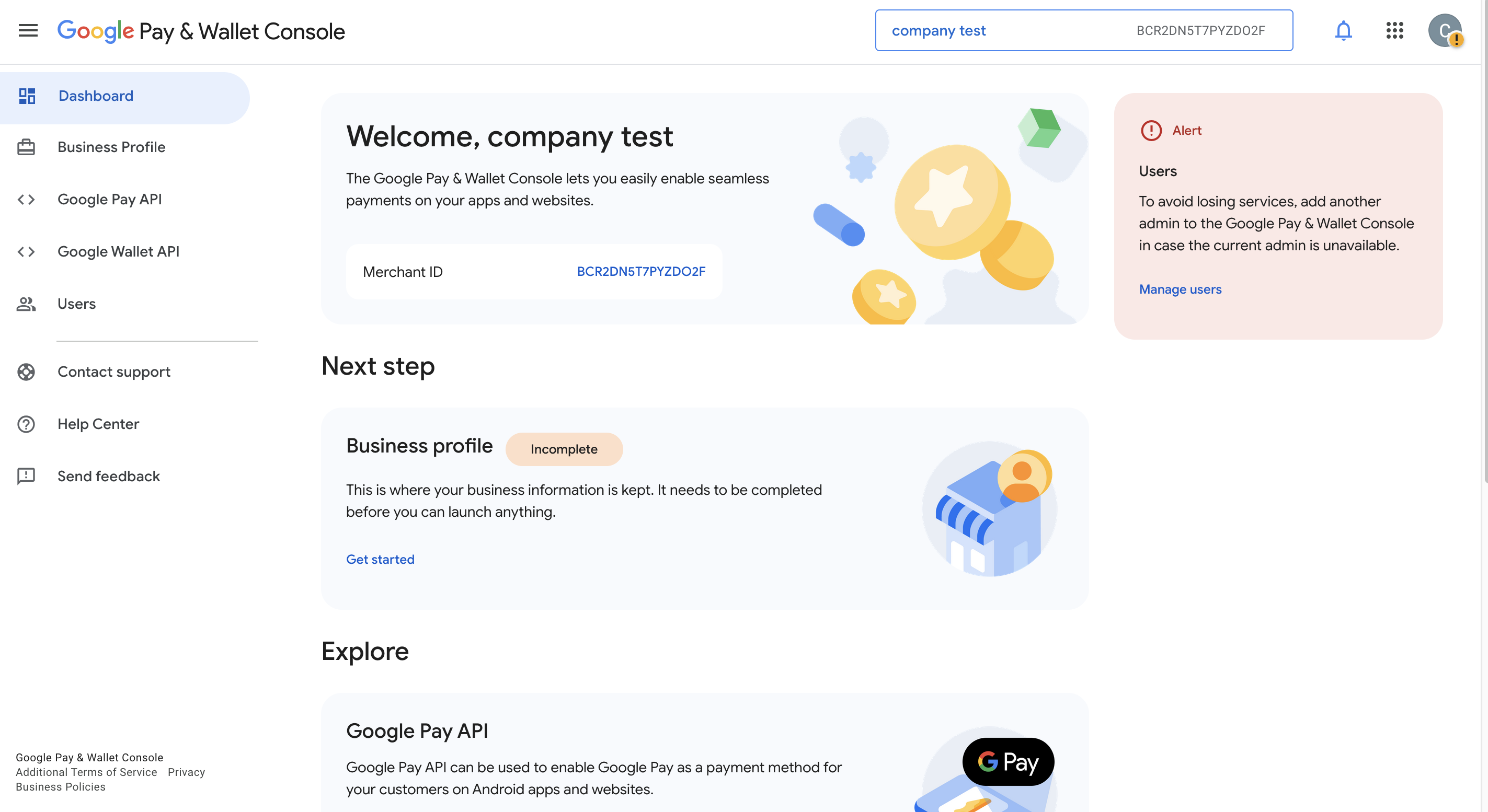Click the Dashboard grid icon

[x=27, y=96]
